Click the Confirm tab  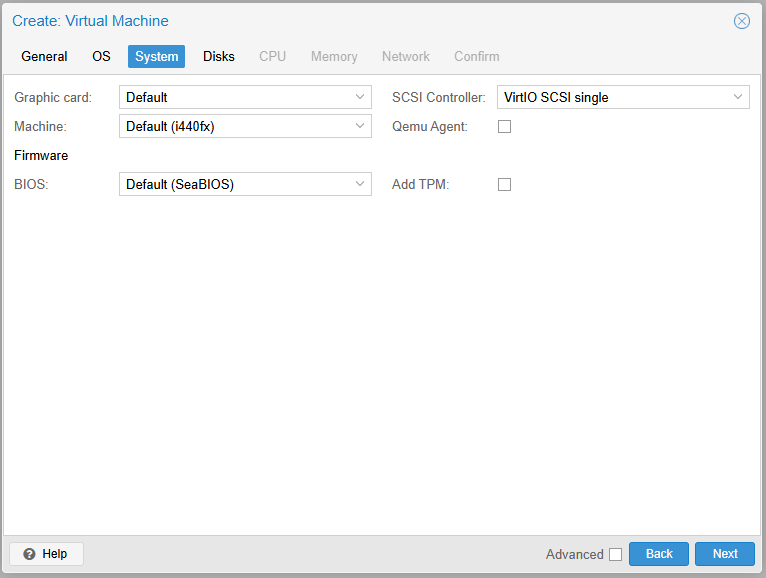tap(477, 57)
